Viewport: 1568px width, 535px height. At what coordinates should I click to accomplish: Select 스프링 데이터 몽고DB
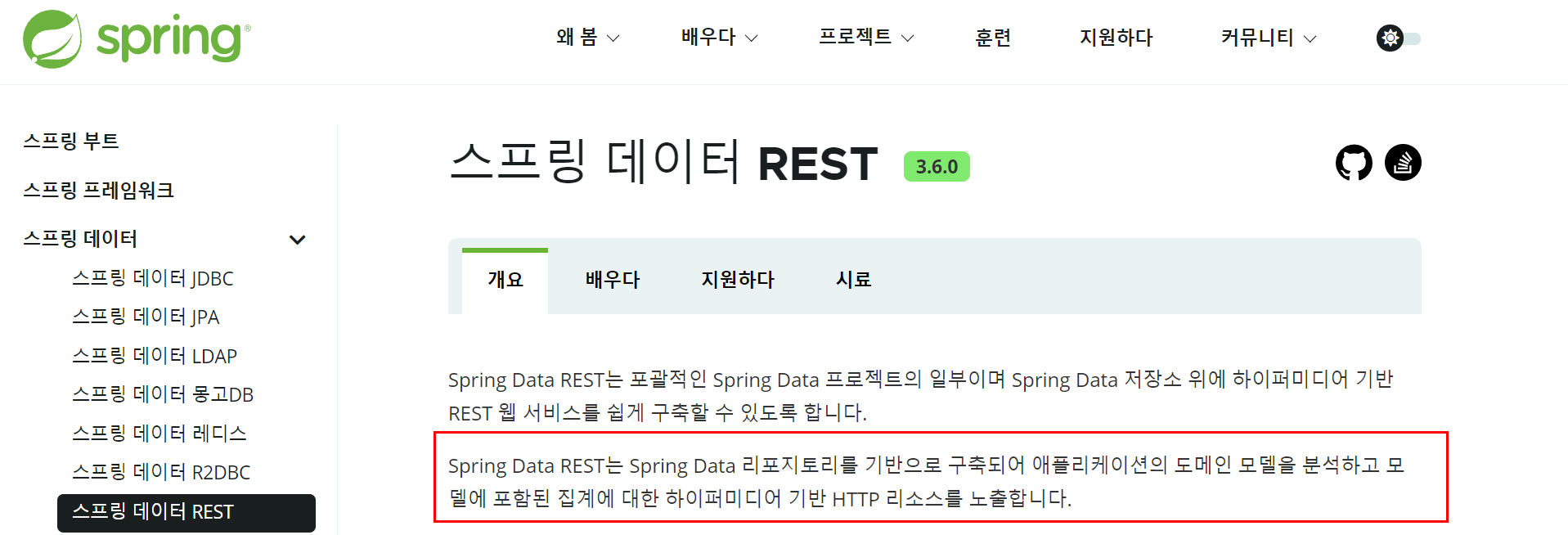pos(163,394)
